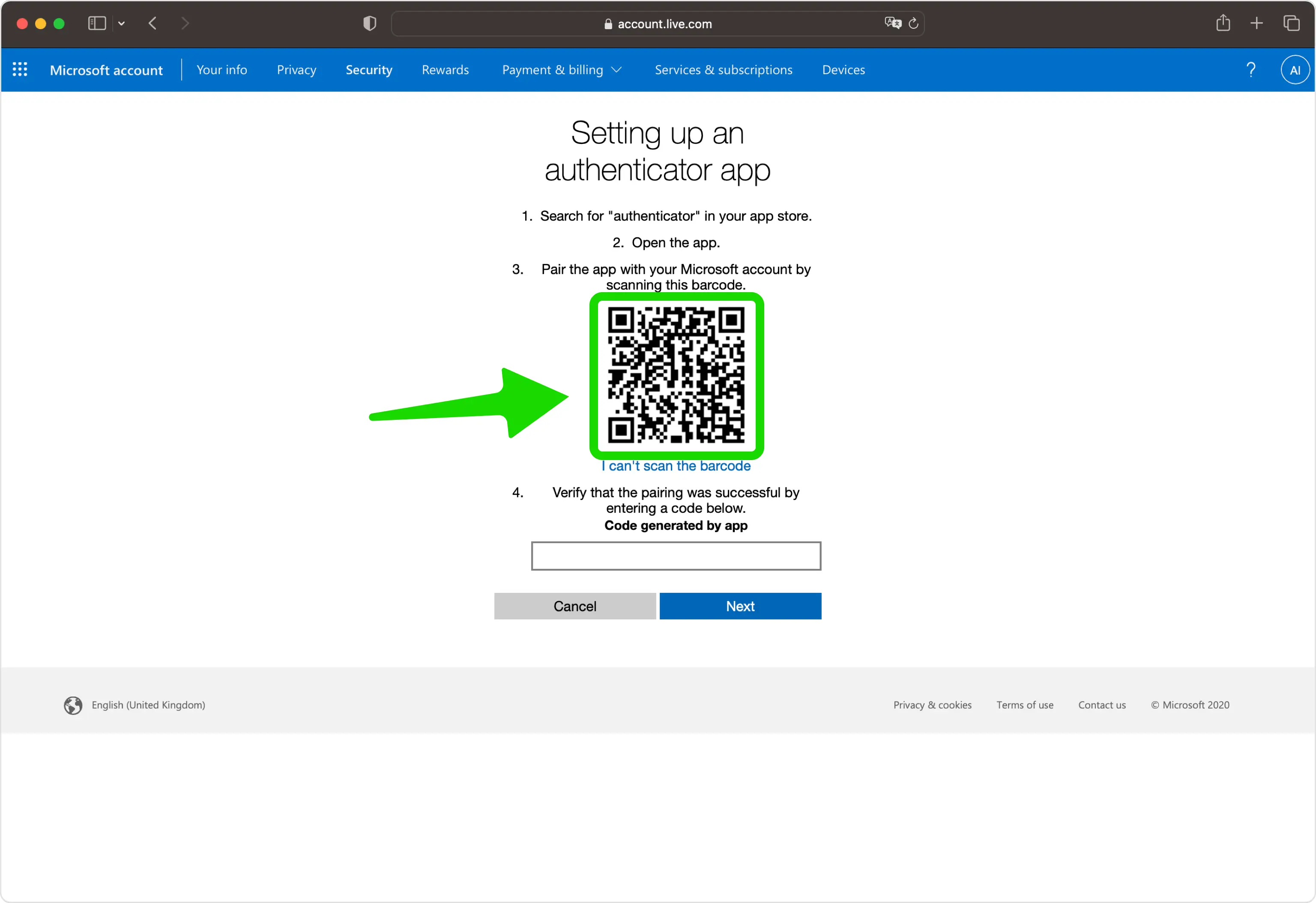Click the yellow minimize window button
The height and width of the screenshot is (903, 1316).
pos(40,23)
